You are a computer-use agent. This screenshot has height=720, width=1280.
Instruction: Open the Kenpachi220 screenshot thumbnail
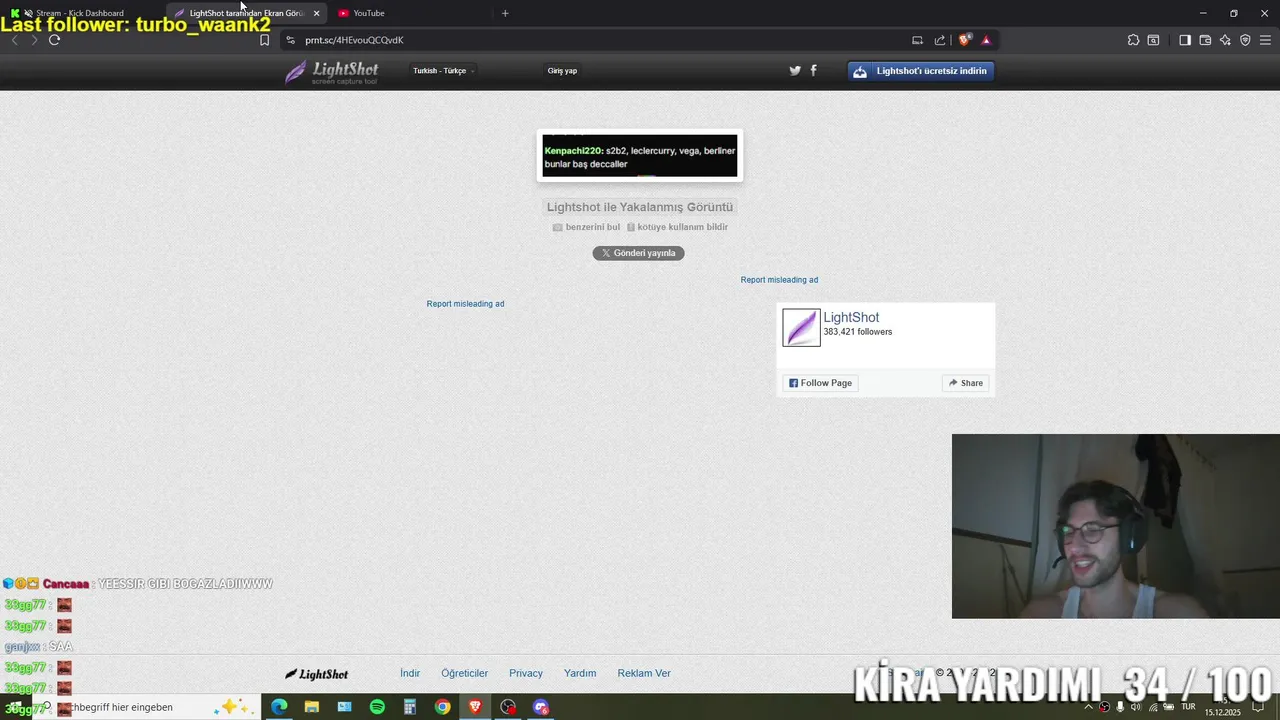(640, 156)
